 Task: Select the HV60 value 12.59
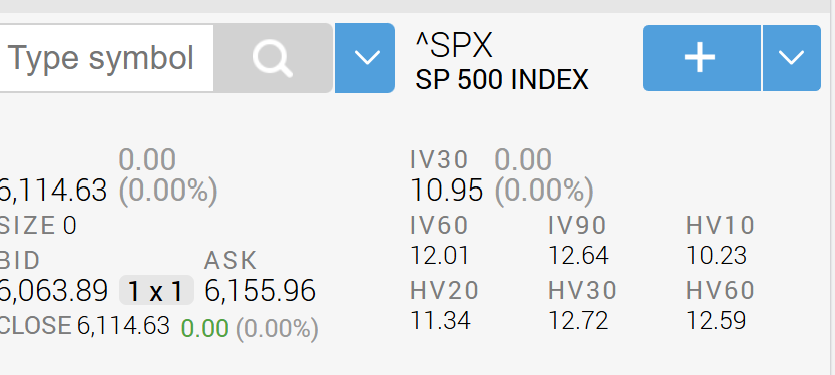point(716,320)
